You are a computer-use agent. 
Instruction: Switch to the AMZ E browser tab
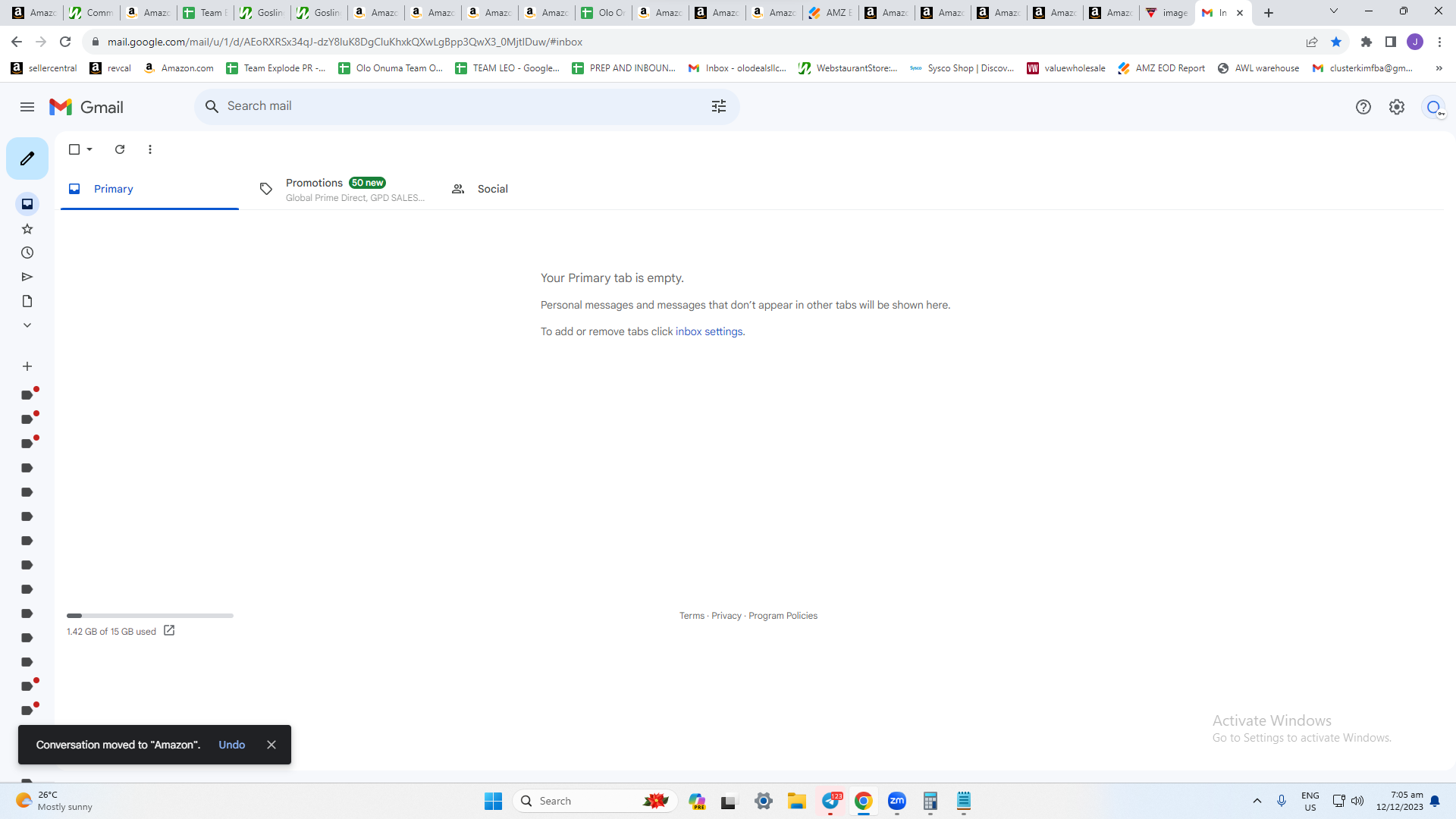830,13
